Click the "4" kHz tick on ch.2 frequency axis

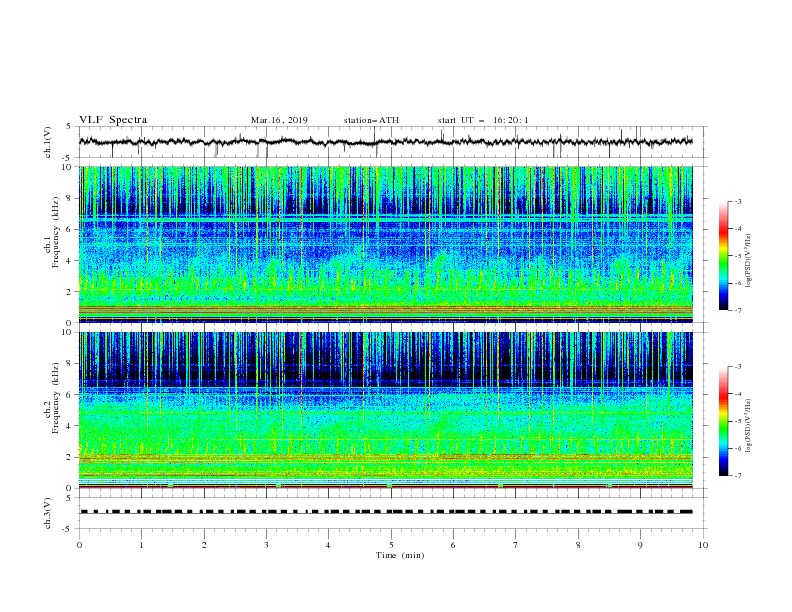[x=69, y=426]
